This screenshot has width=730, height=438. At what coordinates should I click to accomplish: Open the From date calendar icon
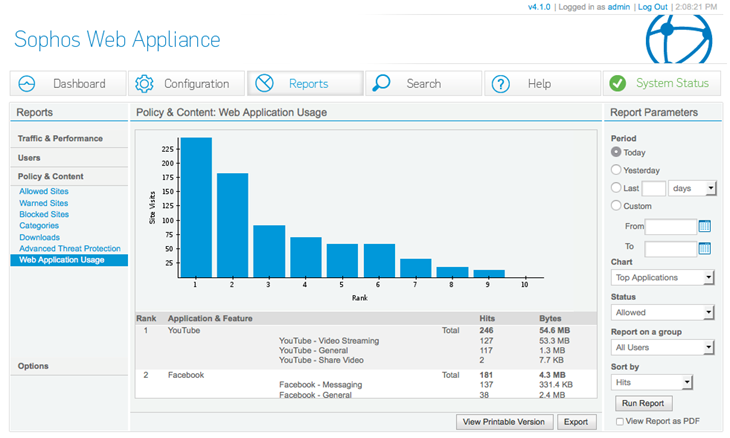pos(704,226)
